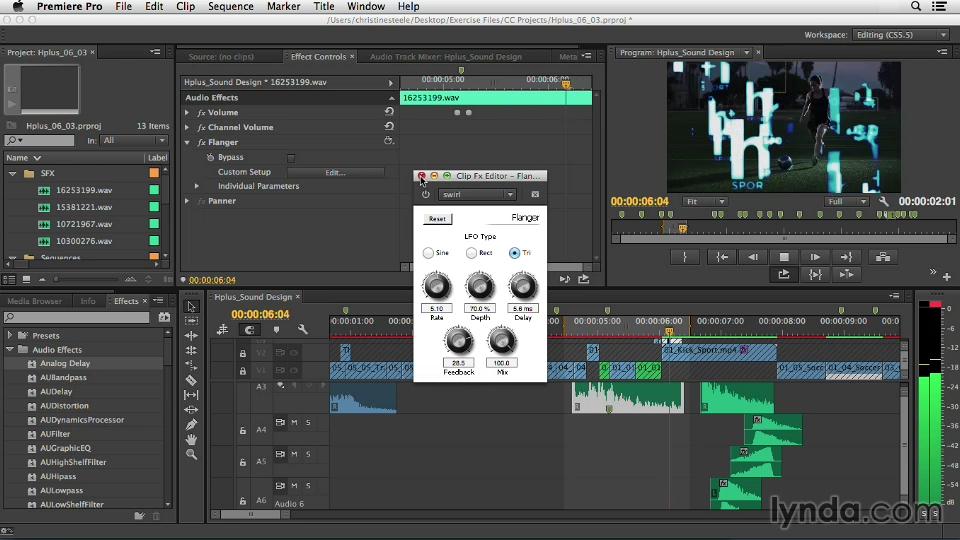This screenshot has height=540, width=960.
Task: Select the Slide tool
Action: [x=192, y=410]
